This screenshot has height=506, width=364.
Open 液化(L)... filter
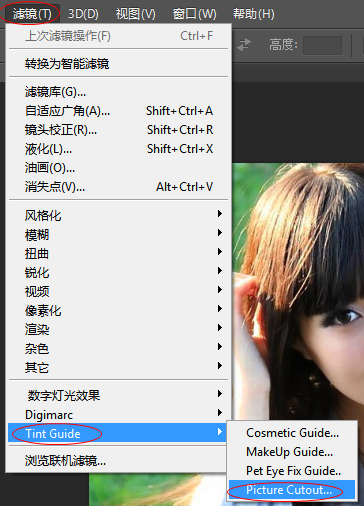coord(118,149)
